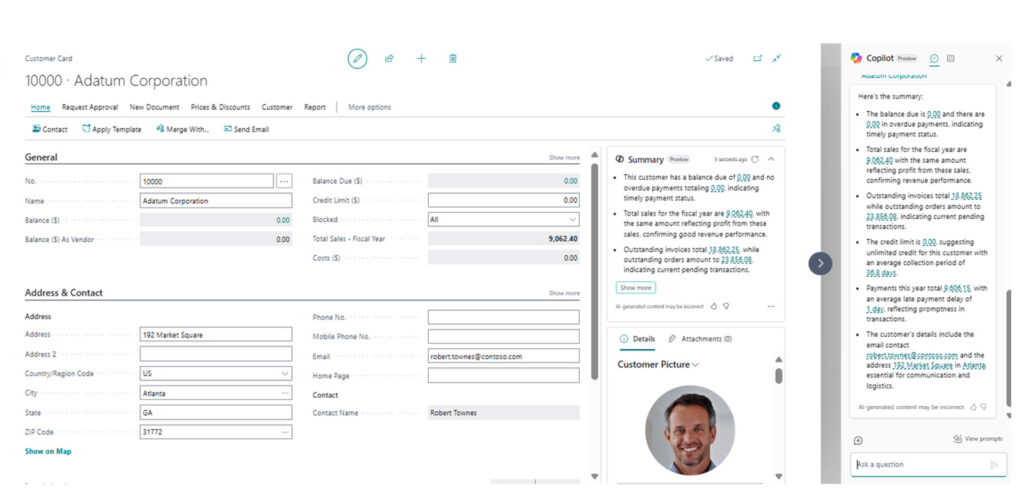The image size is (1024, 492).
Task: Collapse the General section heading
Action: click(41, 157)
